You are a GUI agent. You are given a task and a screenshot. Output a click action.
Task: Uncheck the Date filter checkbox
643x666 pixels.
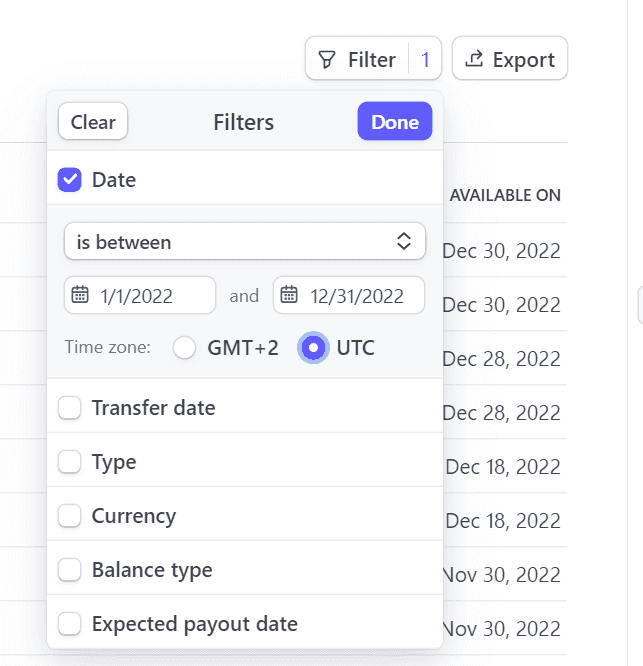[70, 180]
